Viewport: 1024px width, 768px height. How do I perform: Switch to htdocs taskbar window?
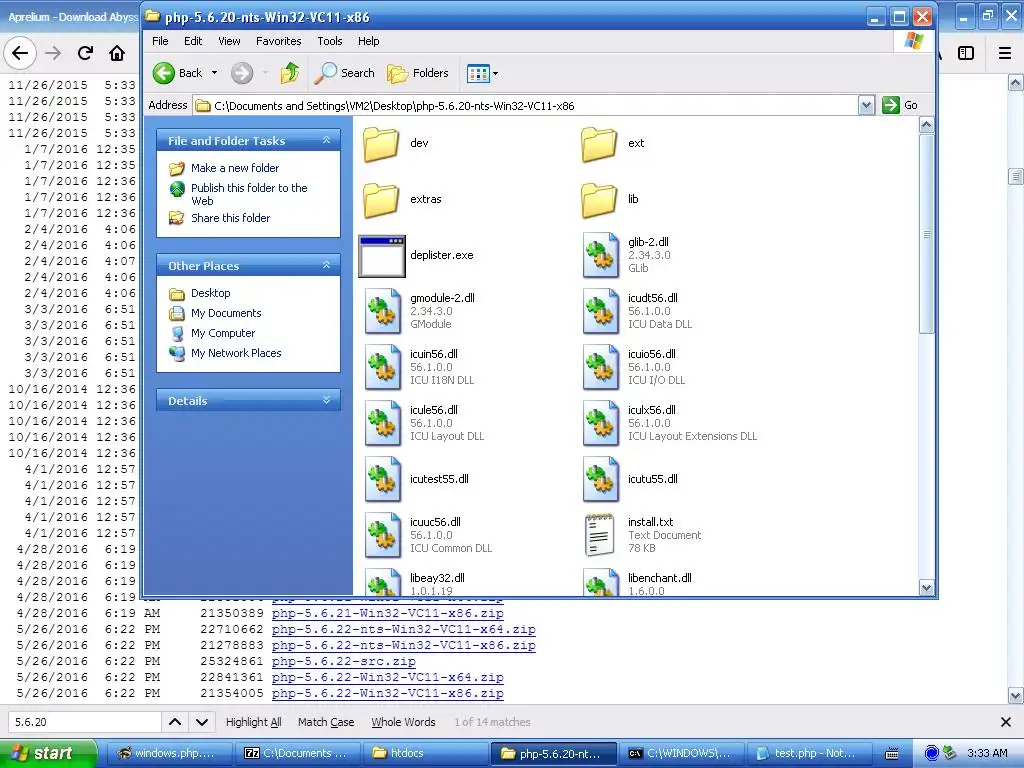(424, 754)
